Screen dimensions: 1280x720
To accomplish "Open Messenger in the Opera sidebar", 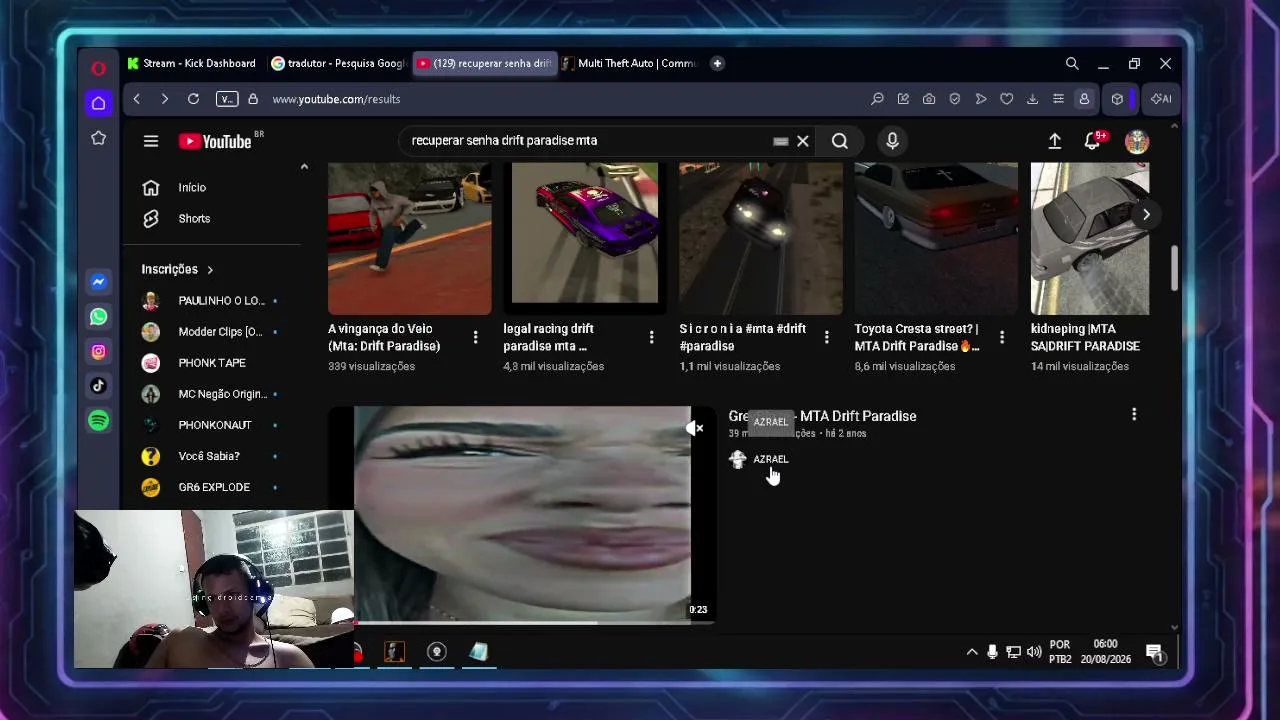I will 98,283.
